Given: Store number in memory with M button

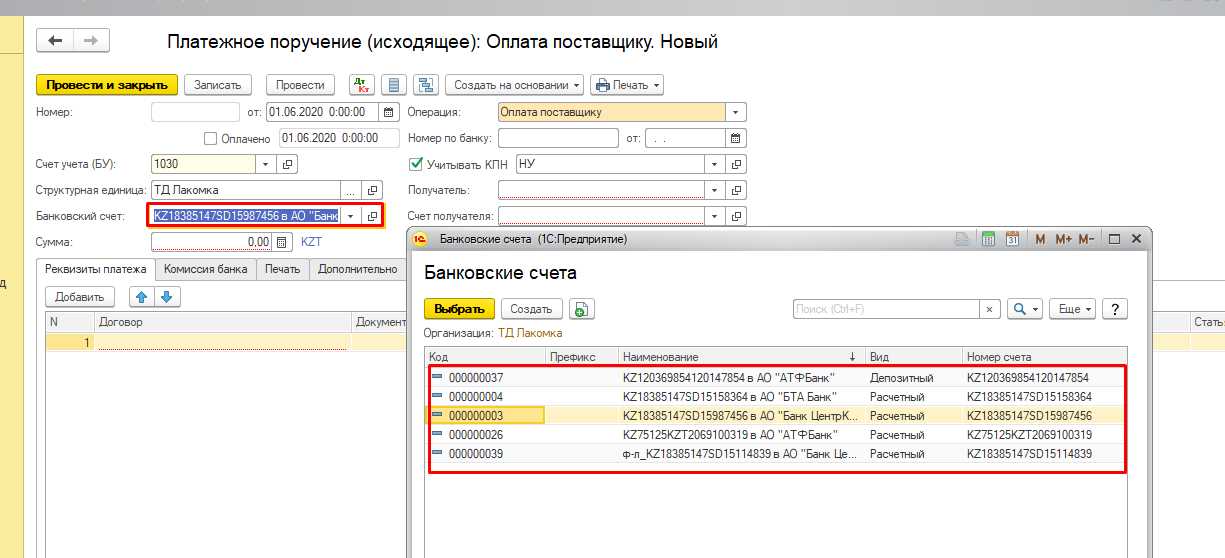Looking at the screenshot, I should 1040,239.
